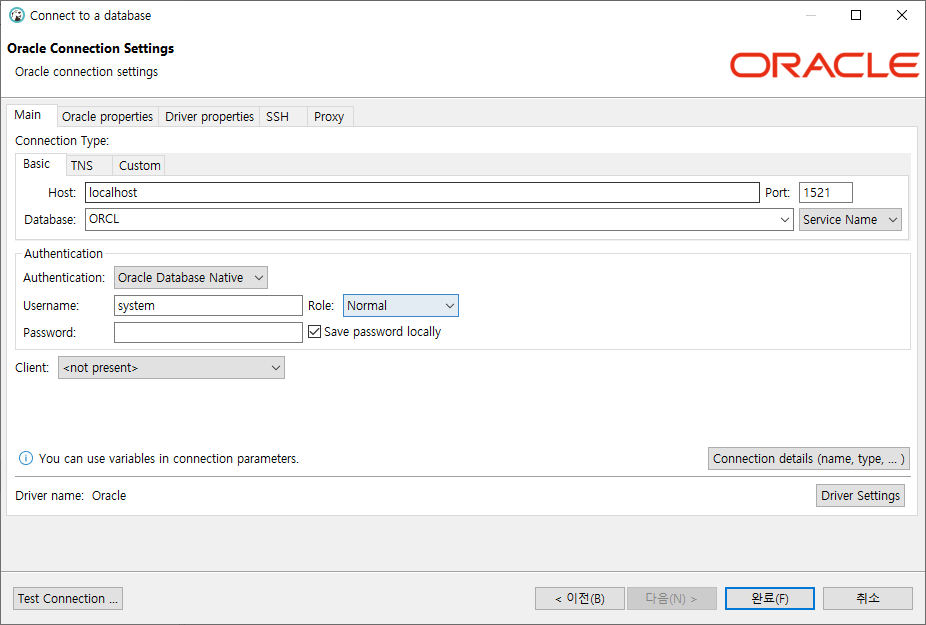Open the Service Name type dropdown
Viewport: 926px width, 625px height.
coord(850,220)
